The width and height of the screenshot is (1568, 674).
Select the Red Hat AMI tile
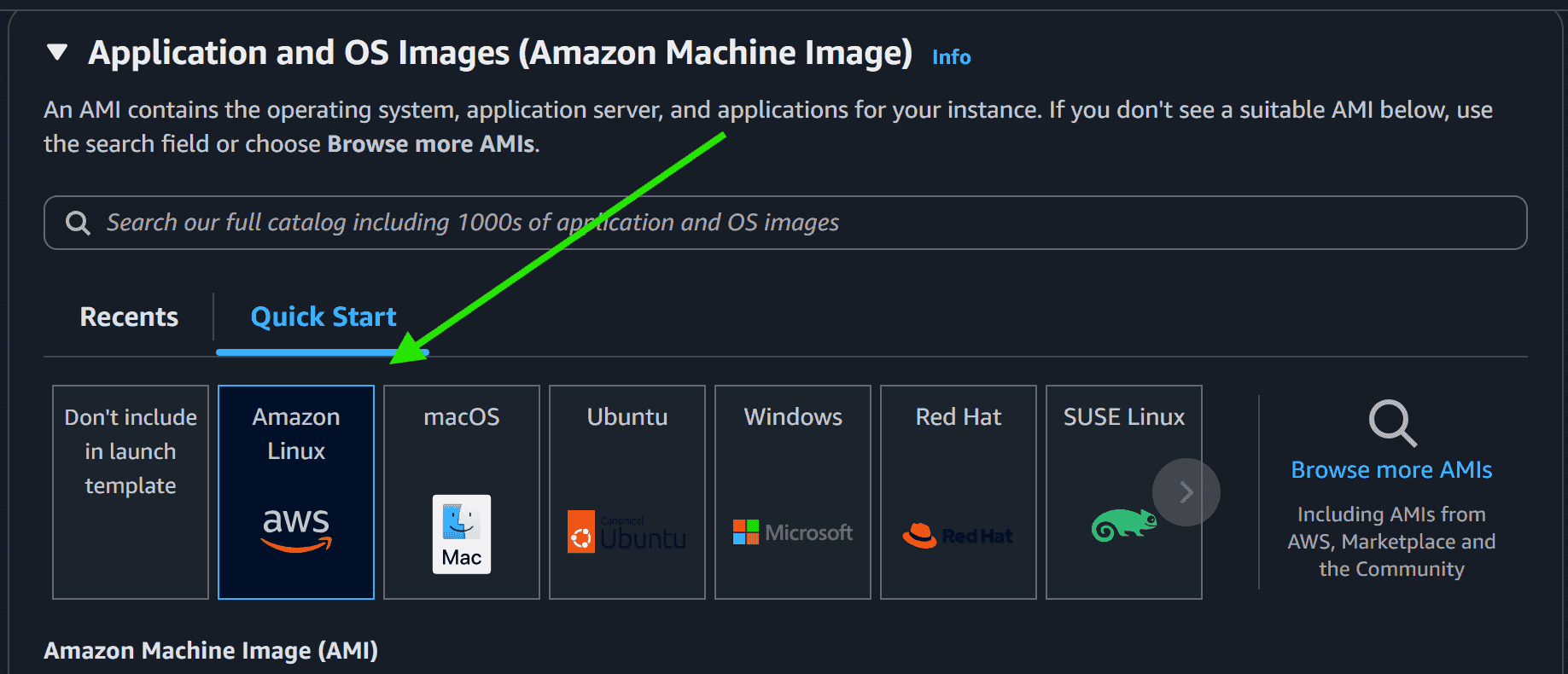[x=959, y=492]
